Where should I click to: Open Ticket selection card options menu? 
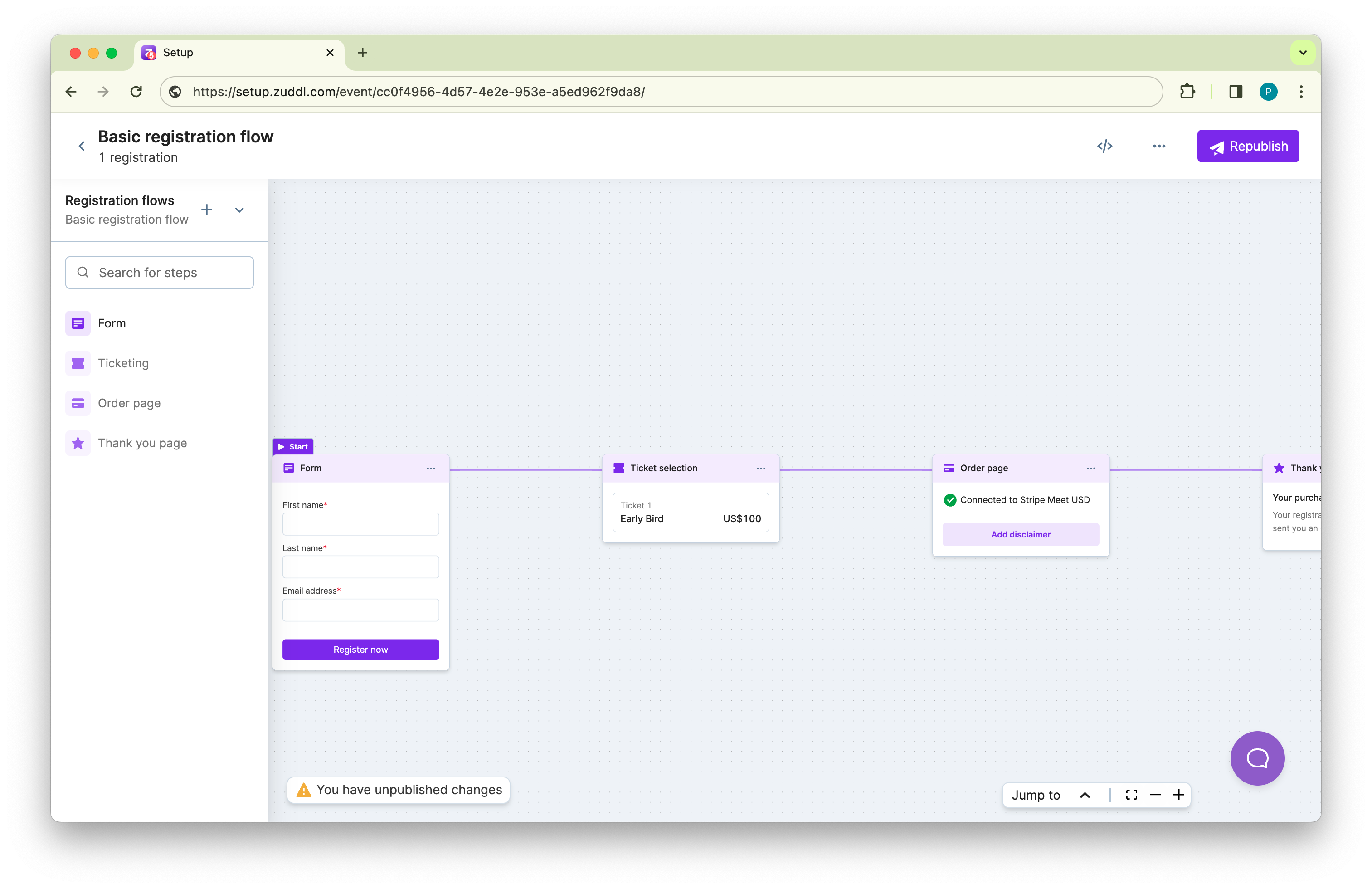(x=760, y=469)
